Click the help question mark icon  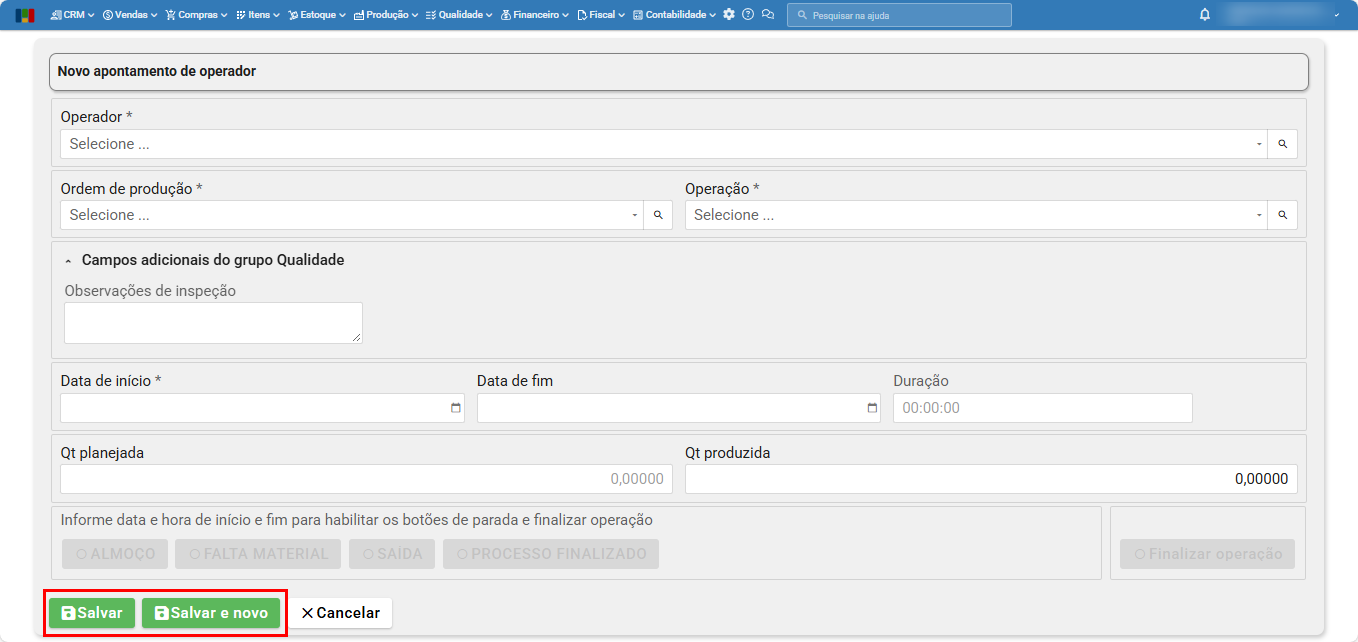coord(748,15)
